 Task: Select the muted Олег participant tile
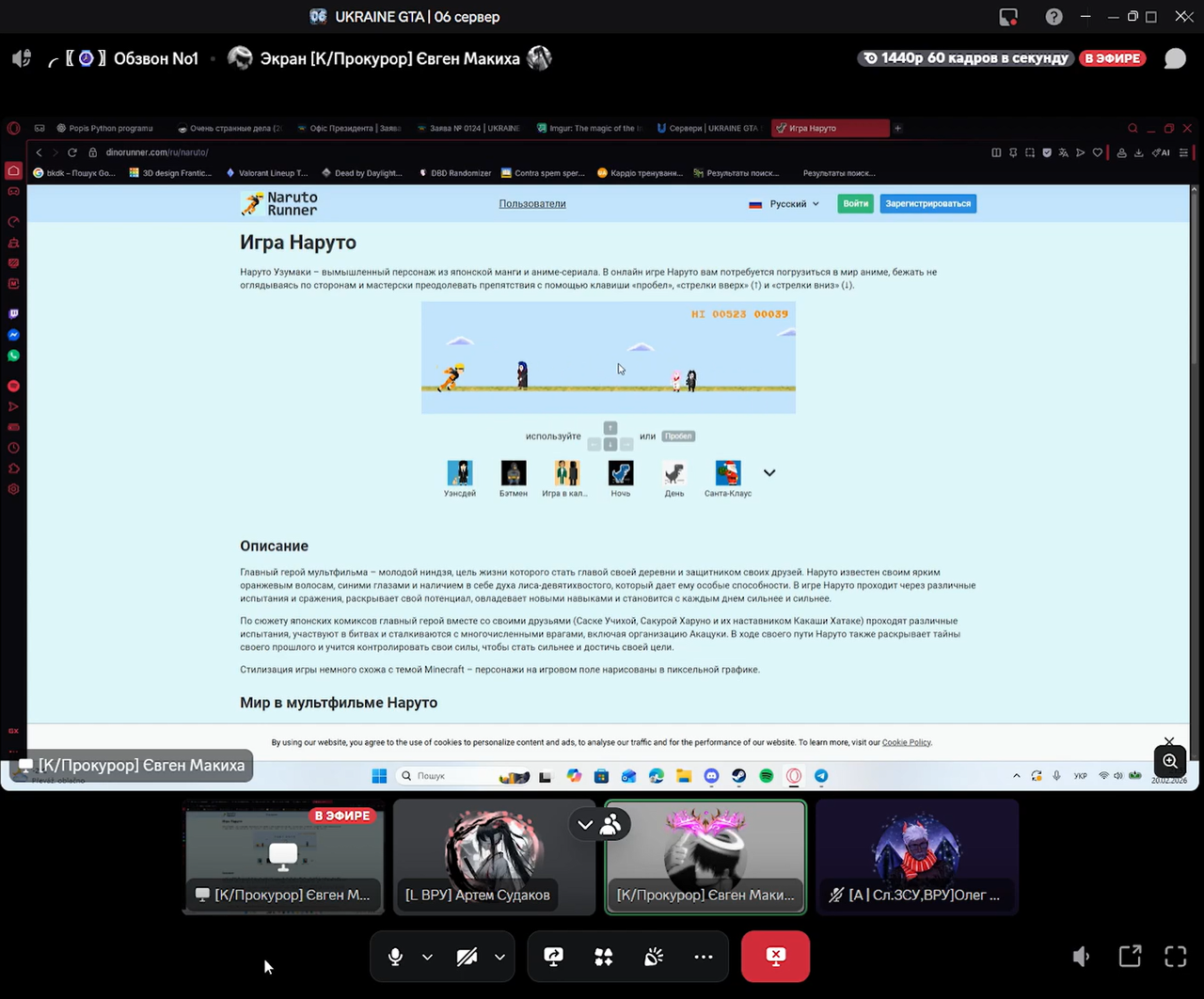tap(917, 857)
